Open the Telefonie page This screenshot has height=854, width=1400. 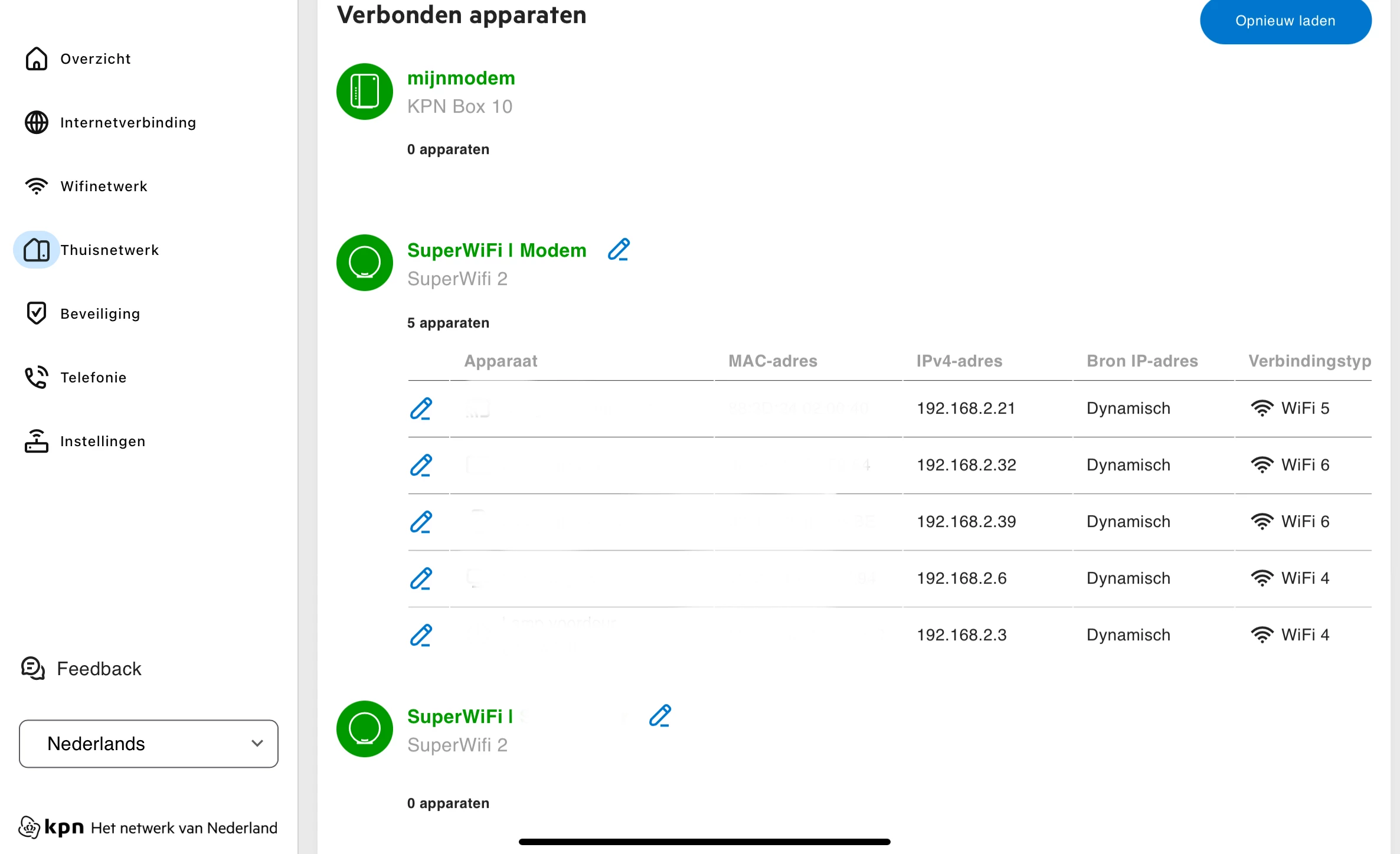93,378
